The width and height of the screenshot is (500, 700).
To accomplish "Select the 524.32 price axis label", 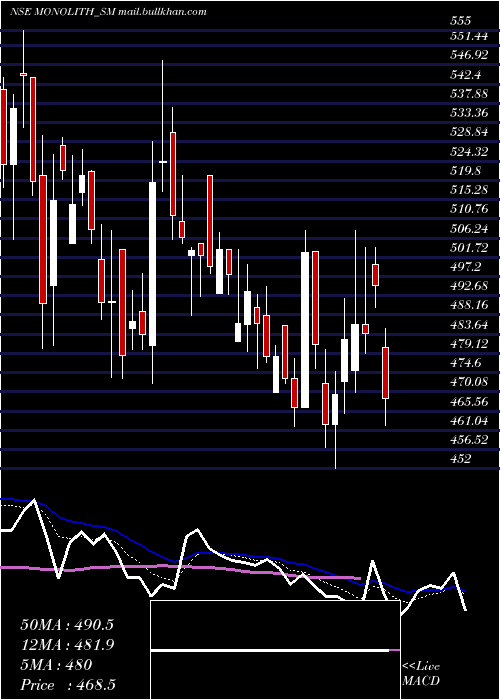I will 468,152.
